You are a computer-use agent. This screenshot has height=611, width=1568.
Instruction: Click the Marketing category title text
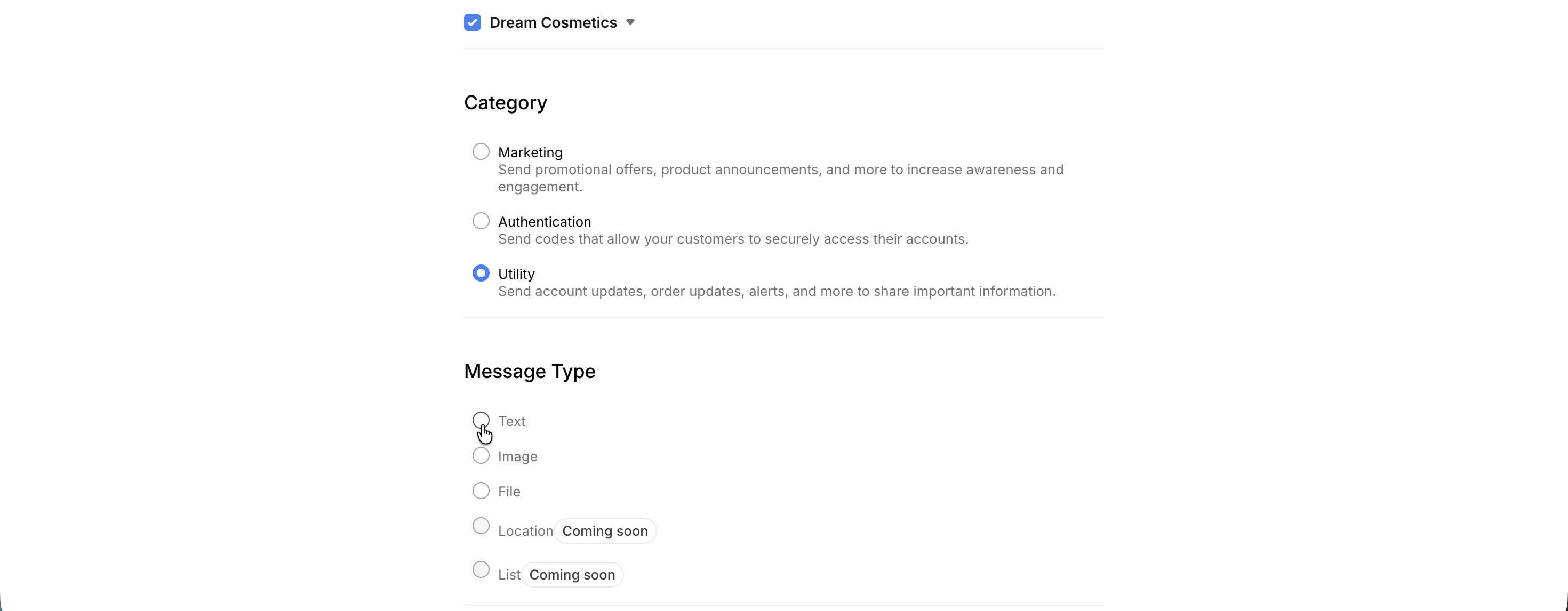click(x=530, y=152)
